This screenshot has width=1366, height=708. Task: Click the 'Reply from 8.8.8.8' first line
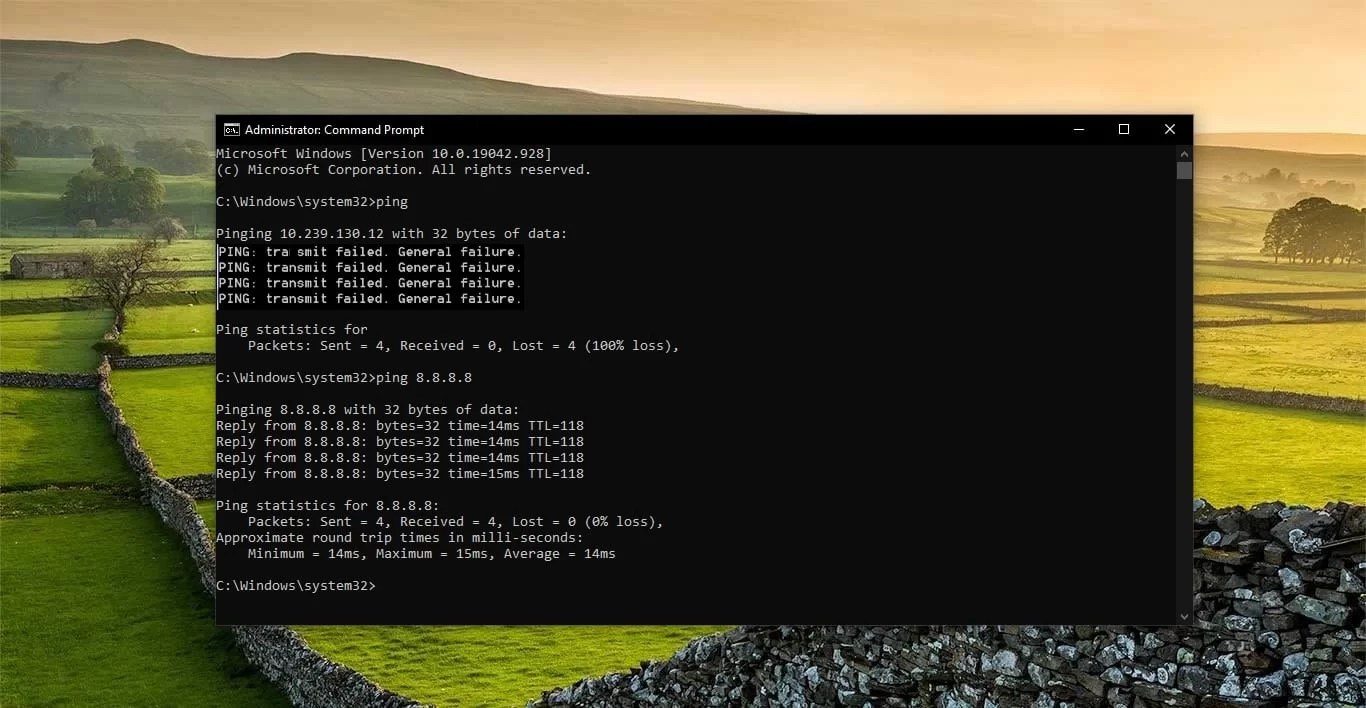[400, 425]
